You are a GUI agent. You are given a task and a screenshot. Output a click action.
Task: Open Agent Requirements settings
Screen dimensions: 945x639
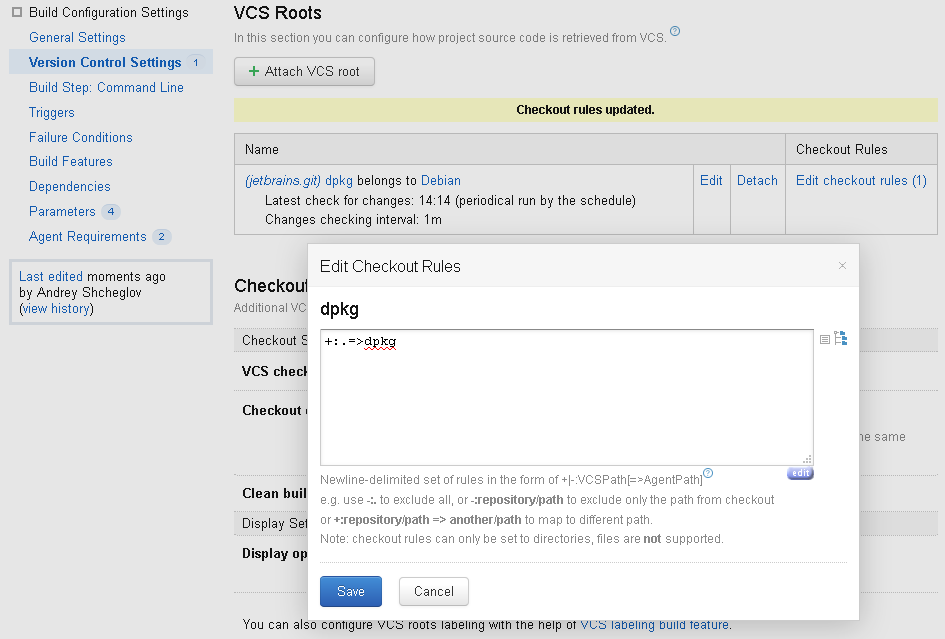(87, 236)
